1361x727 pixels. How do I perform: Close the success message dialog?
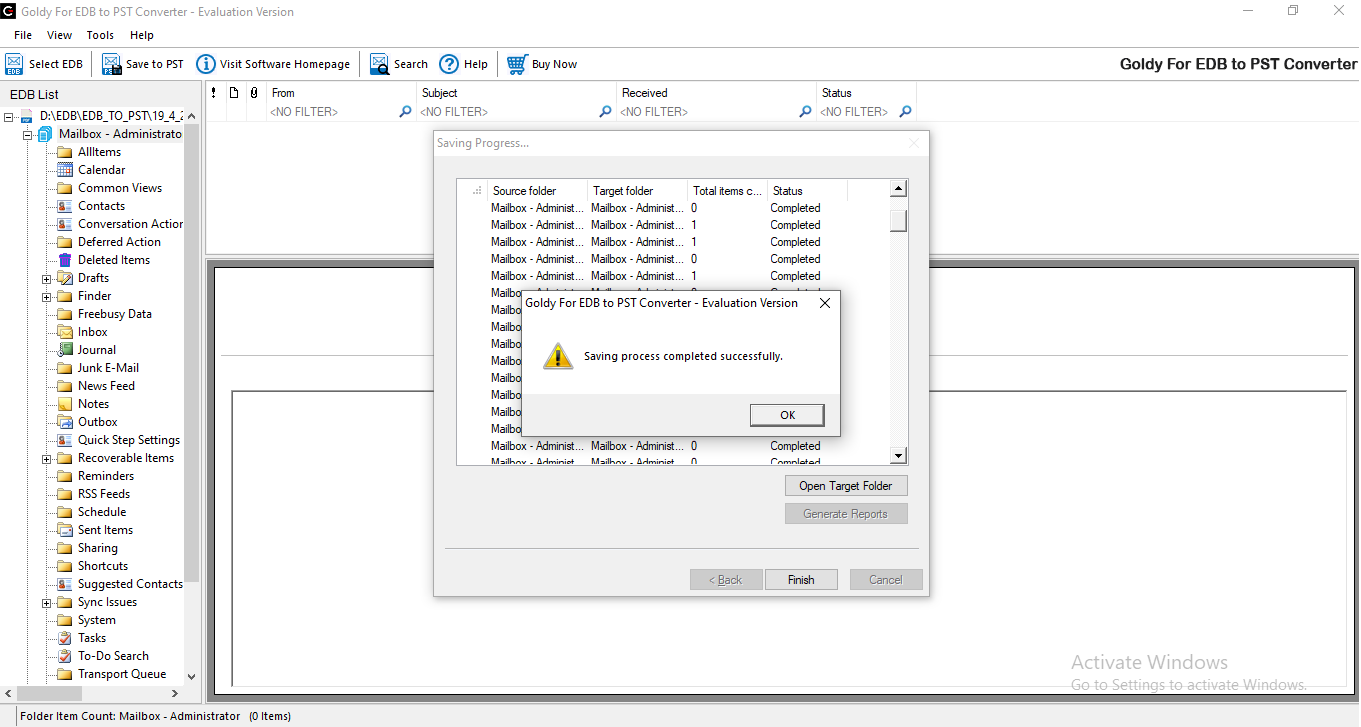tap(825, 303)
